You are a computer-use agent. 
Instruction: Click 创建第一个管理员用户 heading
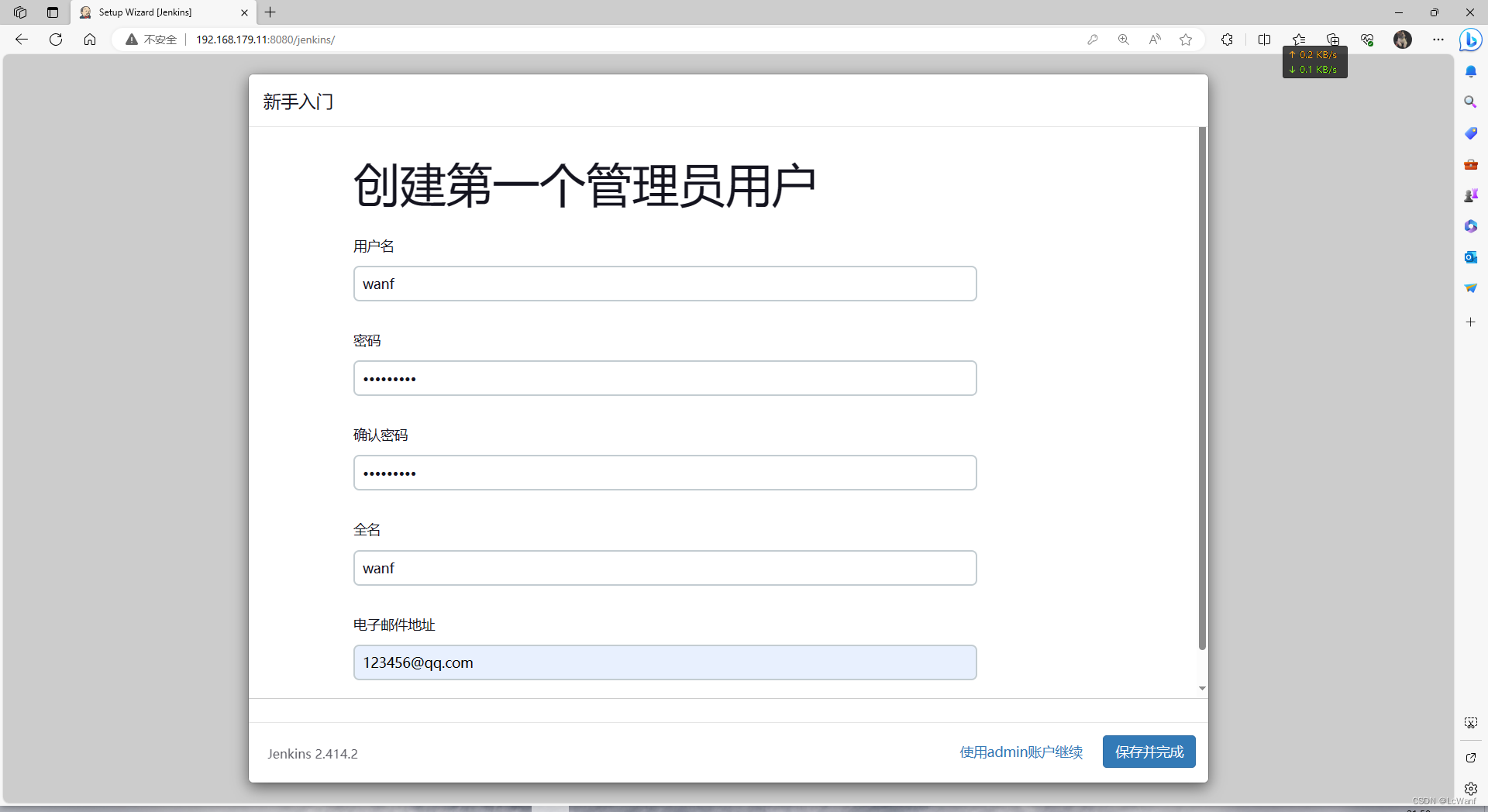point(585,186)
